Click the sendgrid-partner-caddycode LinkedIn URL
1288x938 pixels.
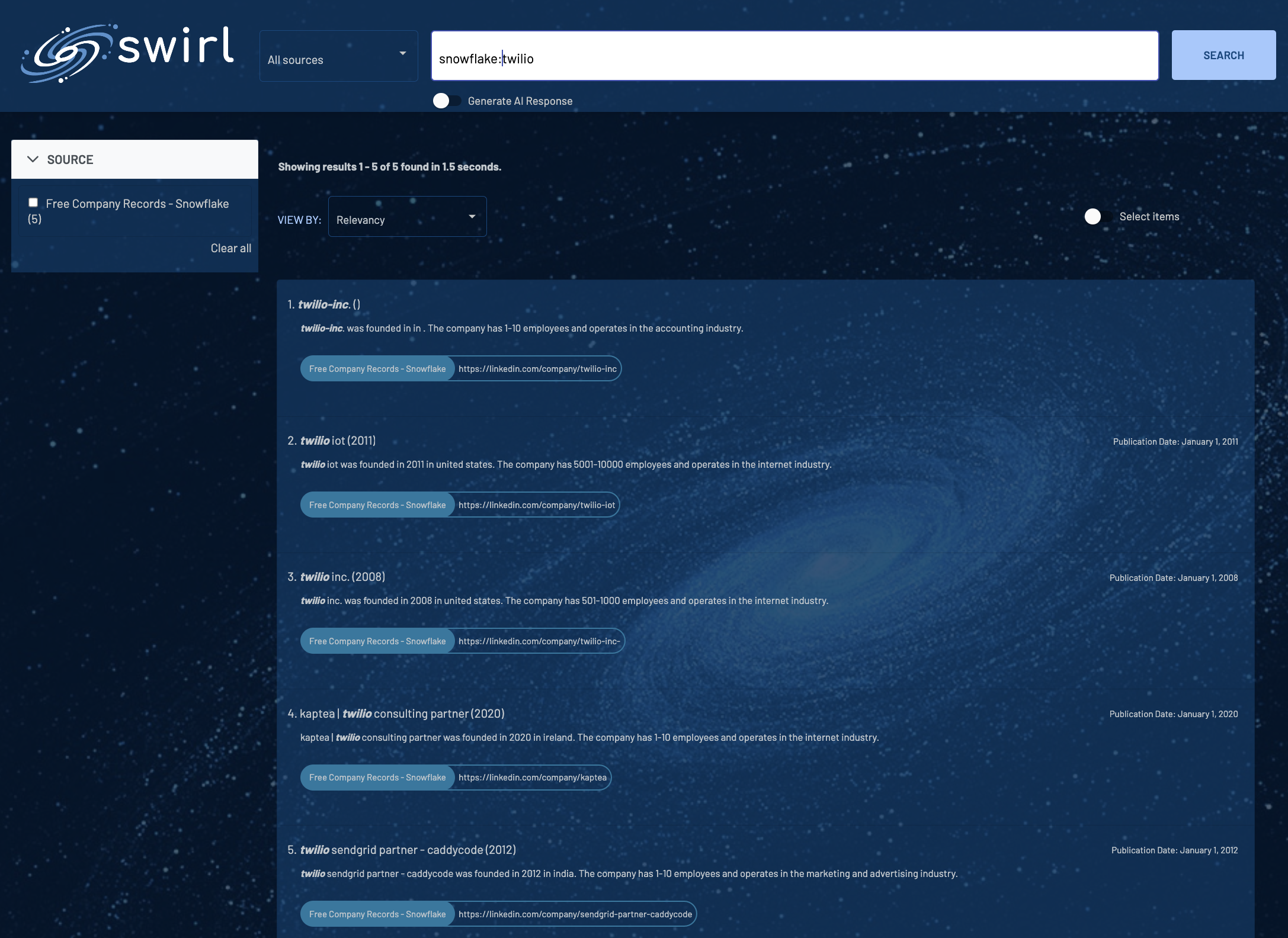(575, 914)
